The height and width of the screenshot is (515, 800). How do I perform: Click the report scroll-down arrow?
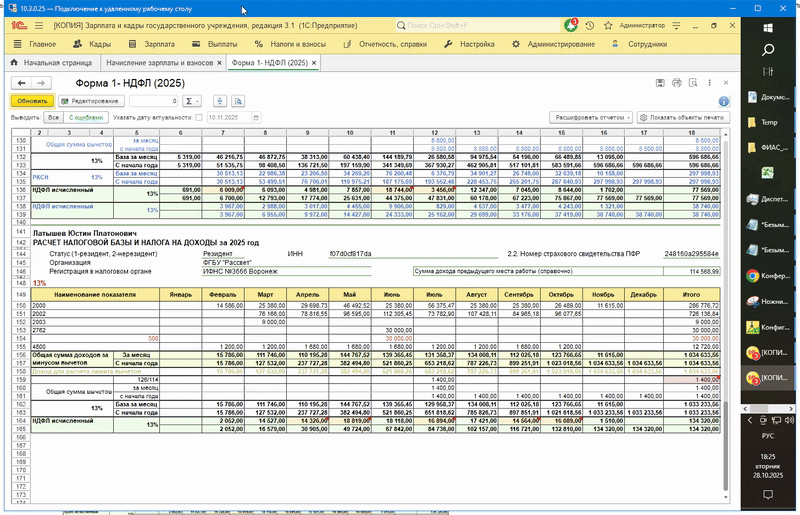pyautogui.click(x=726, y=497)
